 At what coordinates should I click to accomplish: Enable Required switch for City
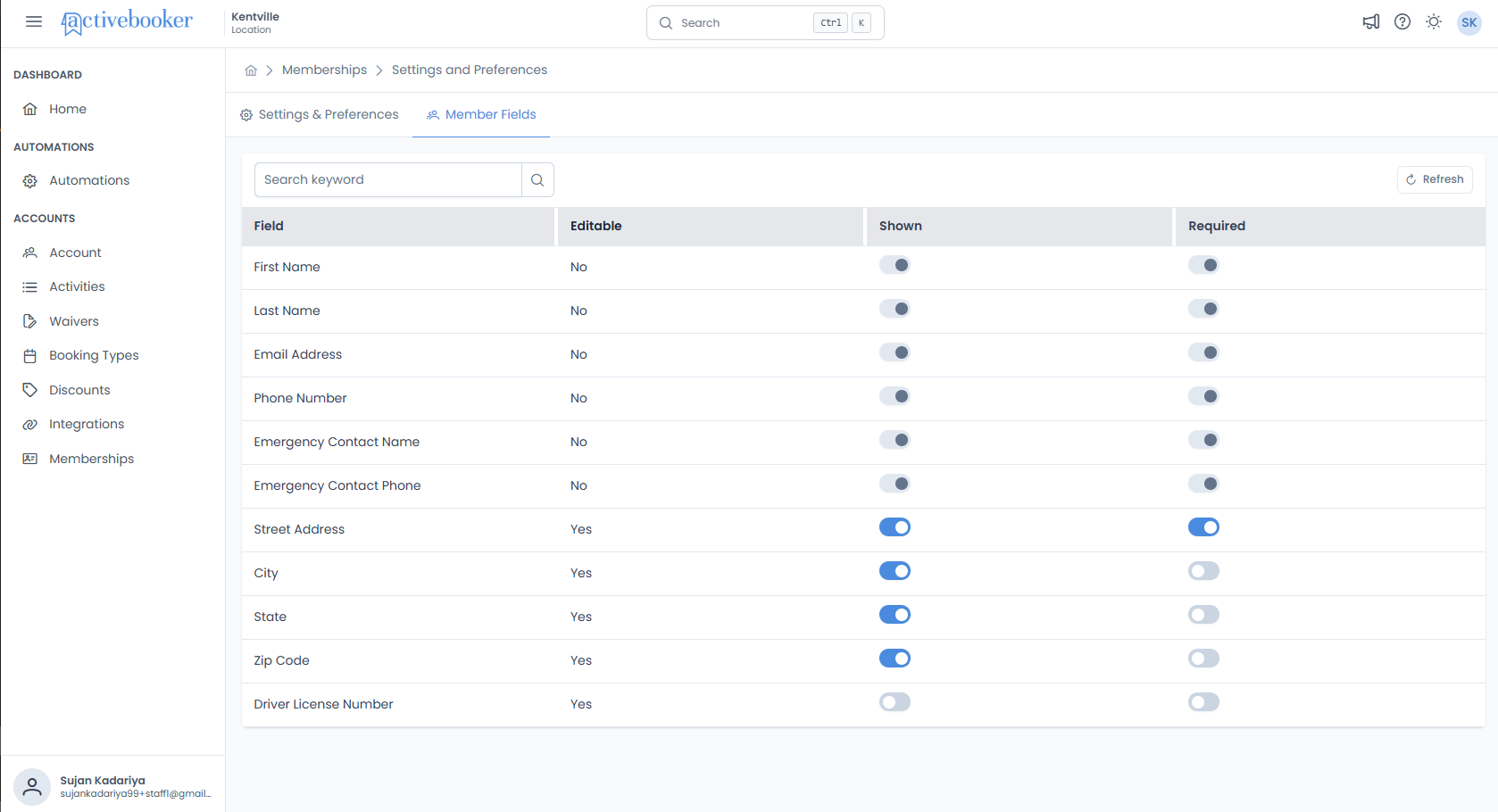coord(1203,571)
